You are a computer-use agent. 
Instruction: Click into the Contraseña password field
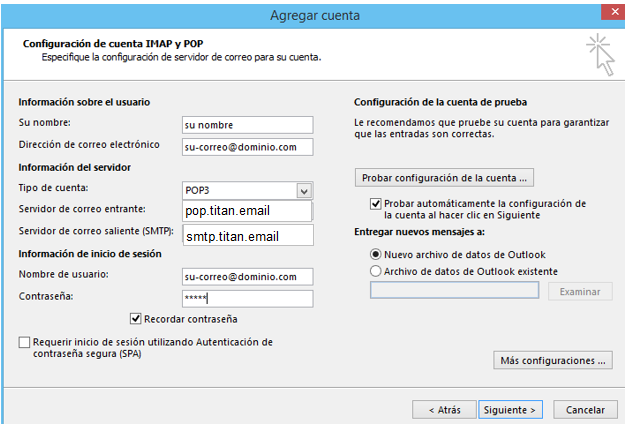[247, 298]
